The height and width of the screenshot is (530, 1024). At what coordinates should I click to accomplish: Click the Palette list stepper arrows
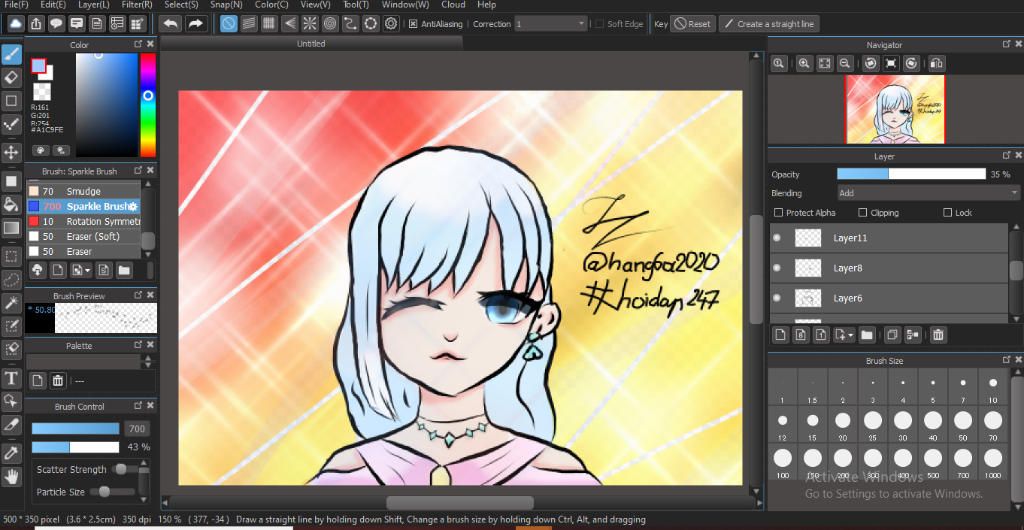pyautogui.click(x=148, y=362)
